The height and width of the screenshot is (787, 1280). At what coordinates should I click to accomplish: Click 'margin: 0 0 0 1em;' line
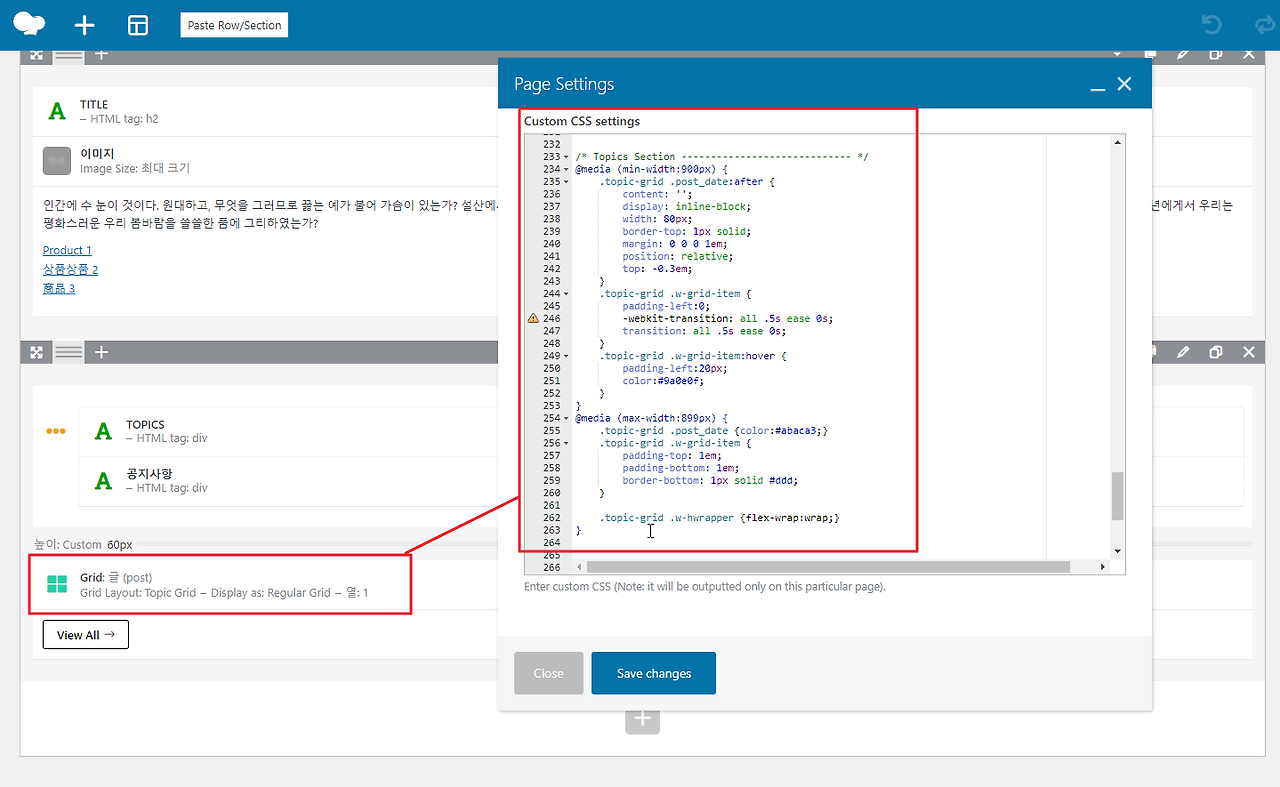click(677, 244)
